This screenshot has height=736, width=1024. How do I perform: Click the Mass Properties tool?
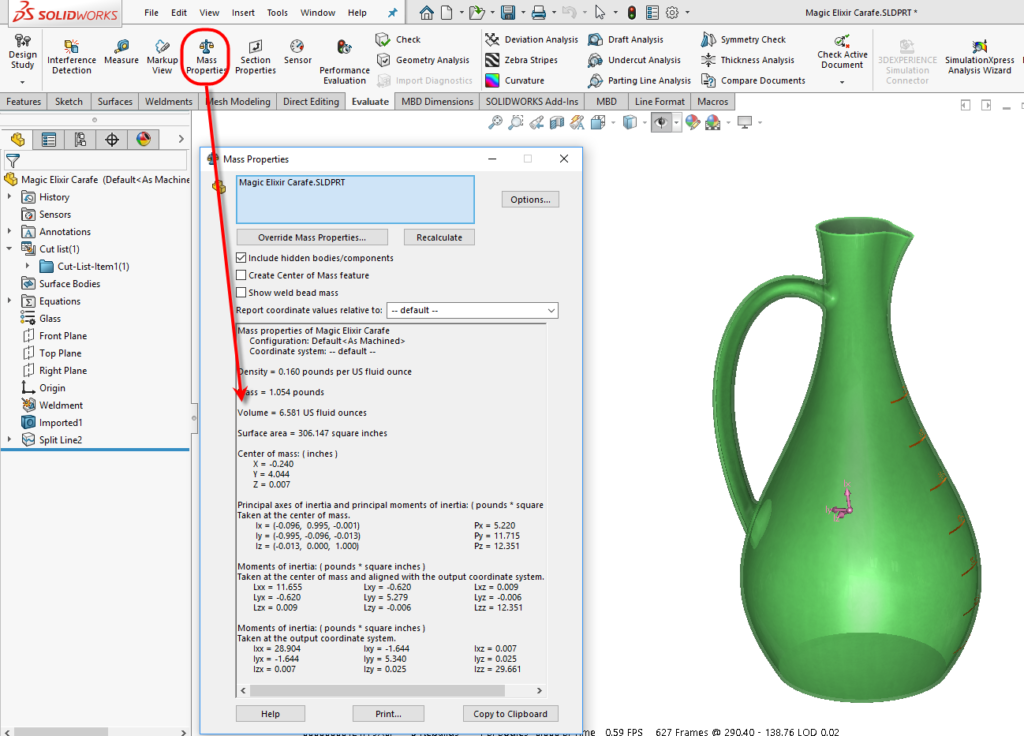point(206,56)
